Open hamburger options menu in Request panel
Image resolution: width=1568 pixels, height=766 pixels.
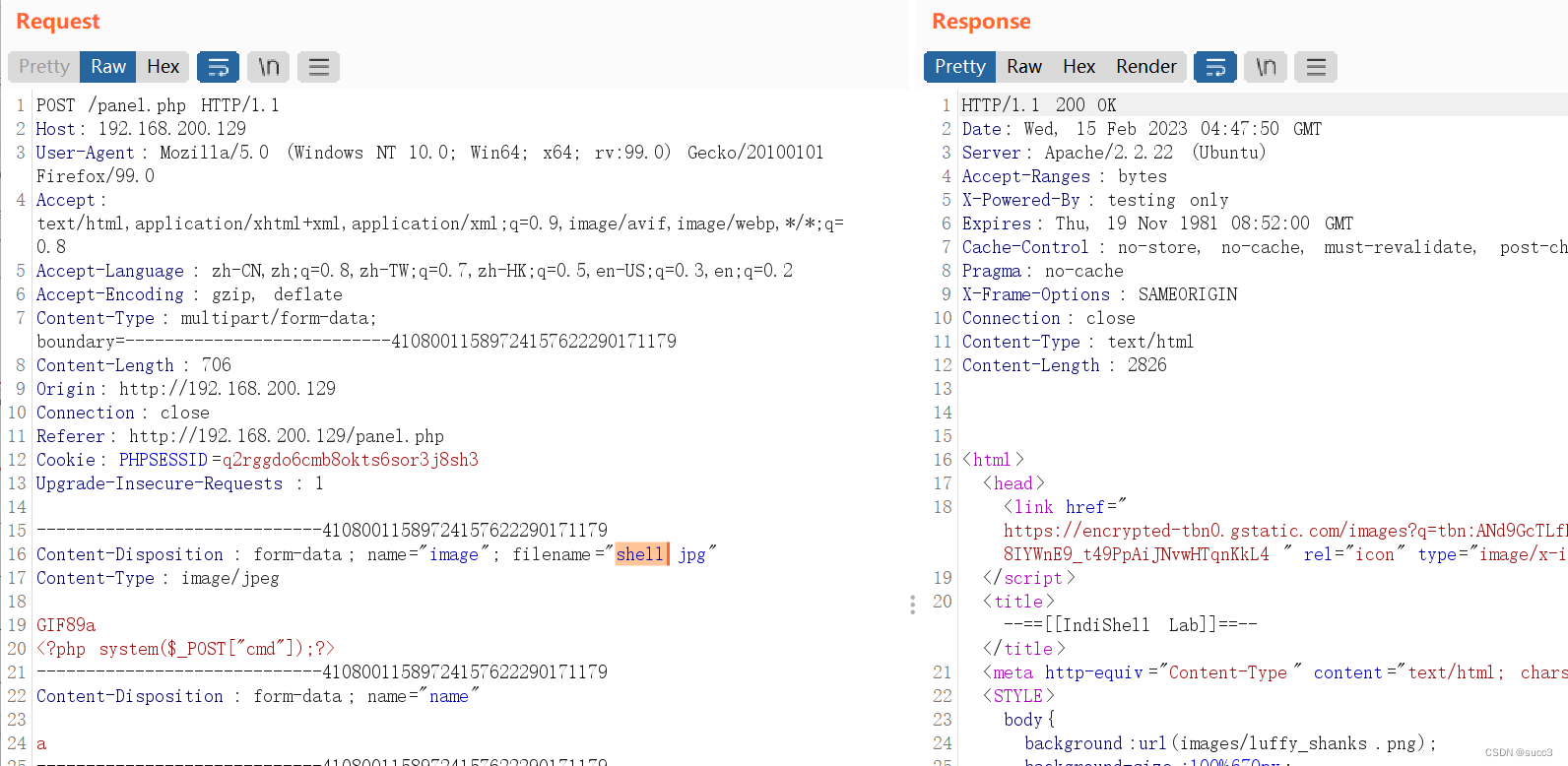(x=319, y=67)
